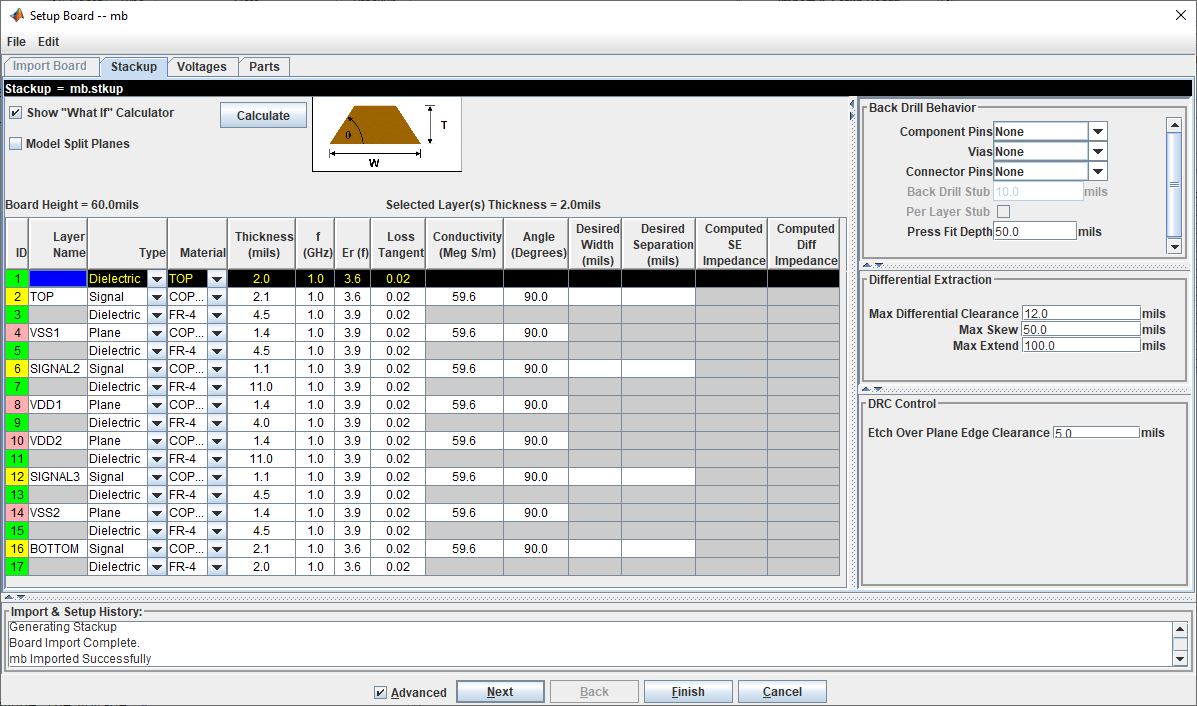The image size is (1197, 706).
Task: Click the collapse arrow above Import & Setup History
Action: (x=7, y=597)
